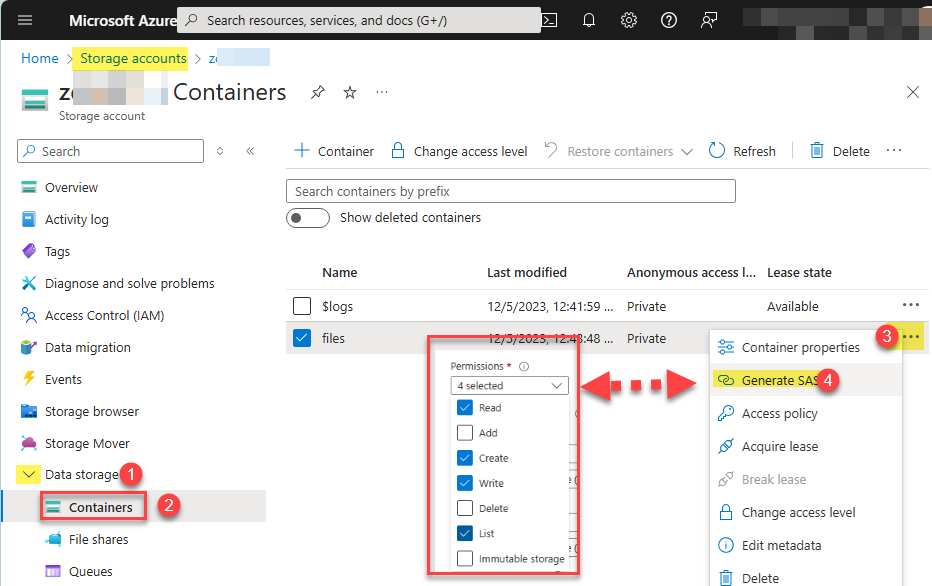Open Activity log in the sidebar
This screenshot has width=932, height=586.
[77, 219]
